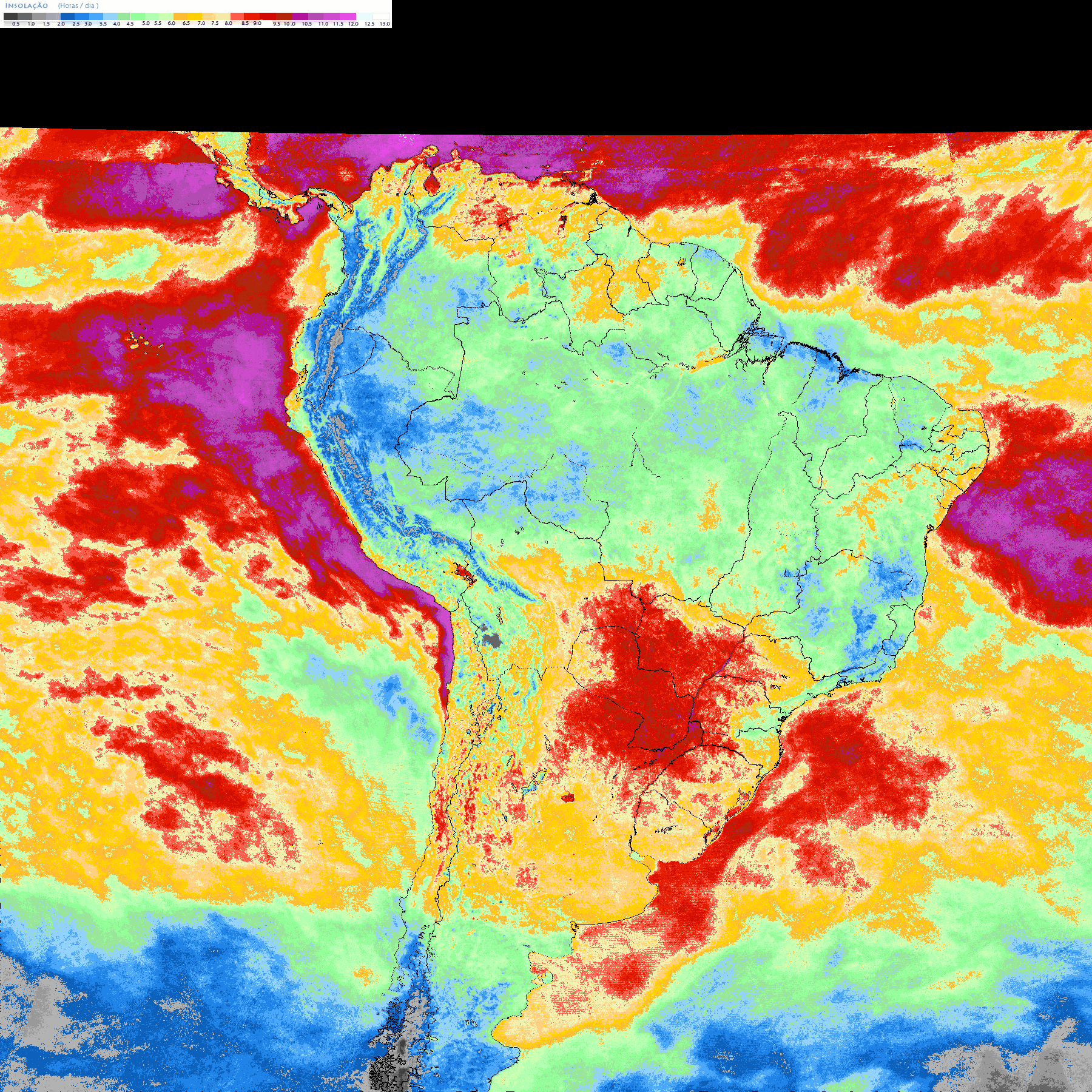The height and width of the screenshot is (1092, 1092).
Task: Click the '(Horas / dia)' unit label
Action: pyautogui.click(x=78, y=5)
